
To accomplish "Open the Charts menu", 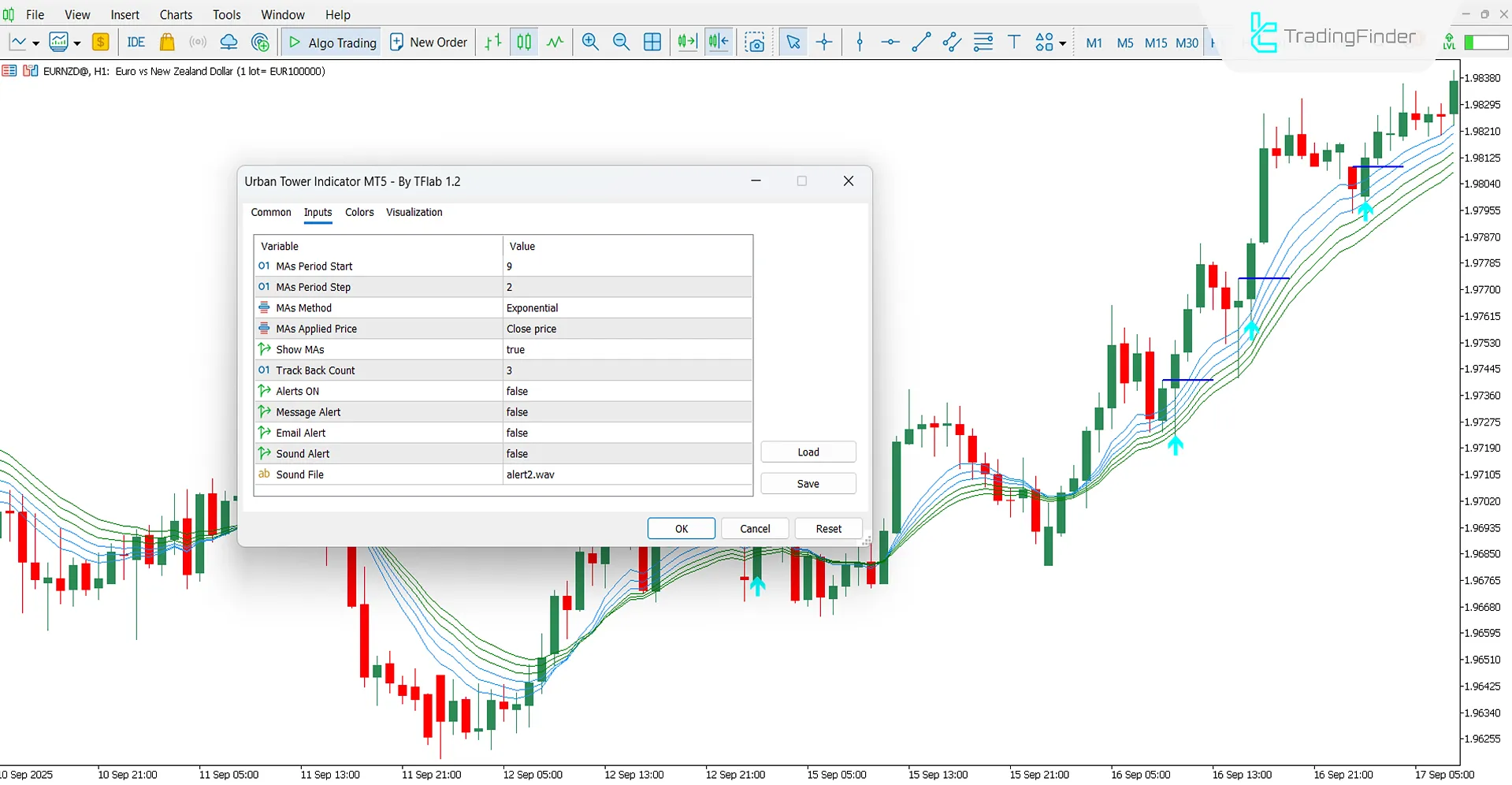I will point(176,15).
